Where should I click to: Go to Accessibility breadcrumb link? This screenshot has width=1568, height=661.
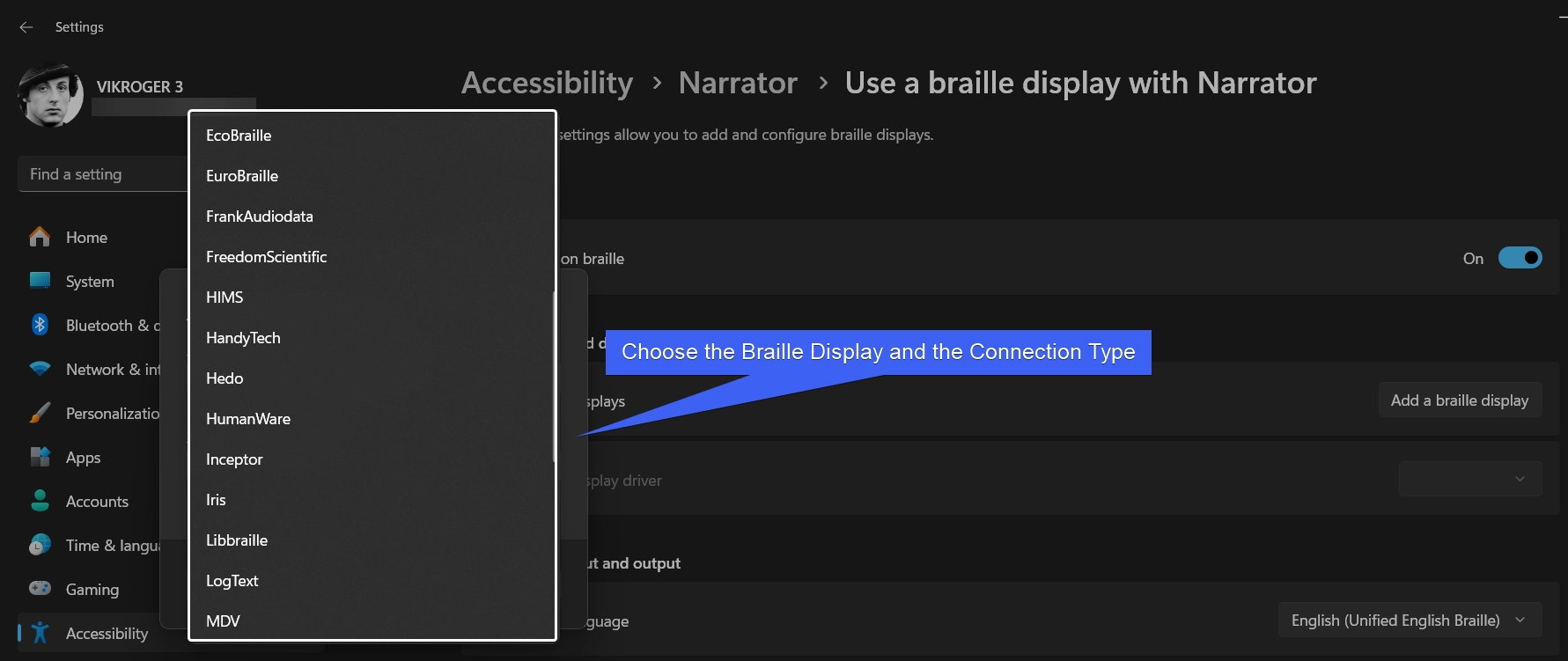547,83
